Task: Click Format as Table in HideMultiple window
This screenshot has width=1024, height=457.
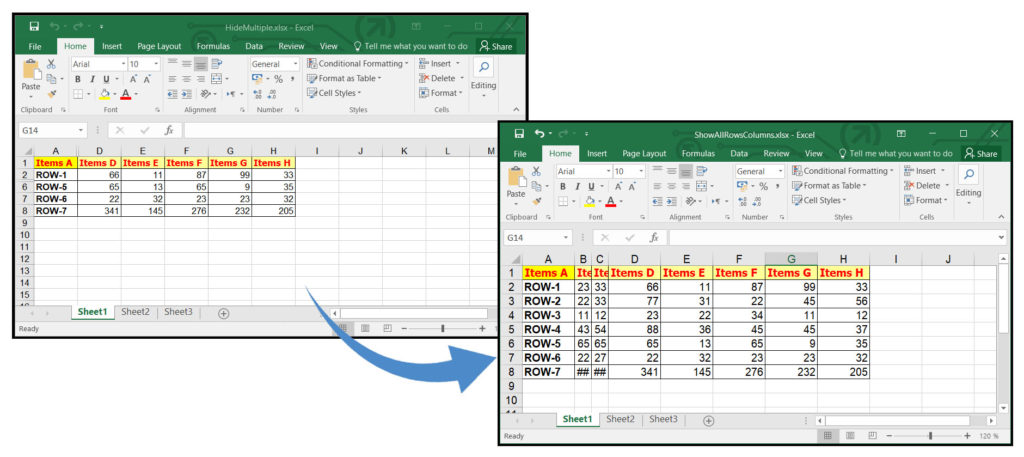Action: (347, 78)
